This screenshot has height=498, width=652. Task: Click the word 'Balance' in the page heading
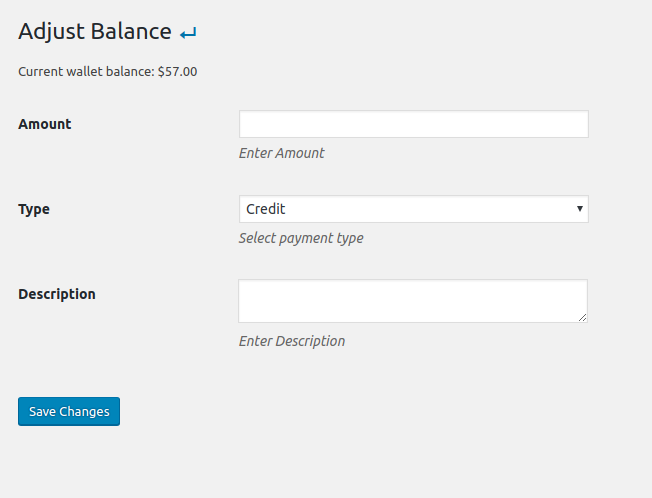click(x=131, y=31)
